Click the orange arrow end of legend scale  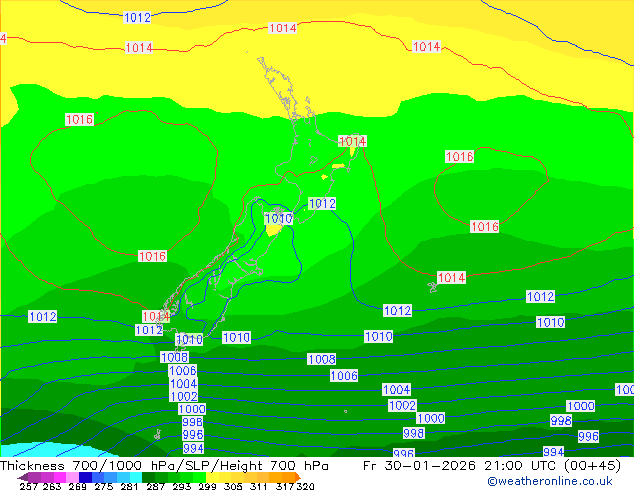298,477
